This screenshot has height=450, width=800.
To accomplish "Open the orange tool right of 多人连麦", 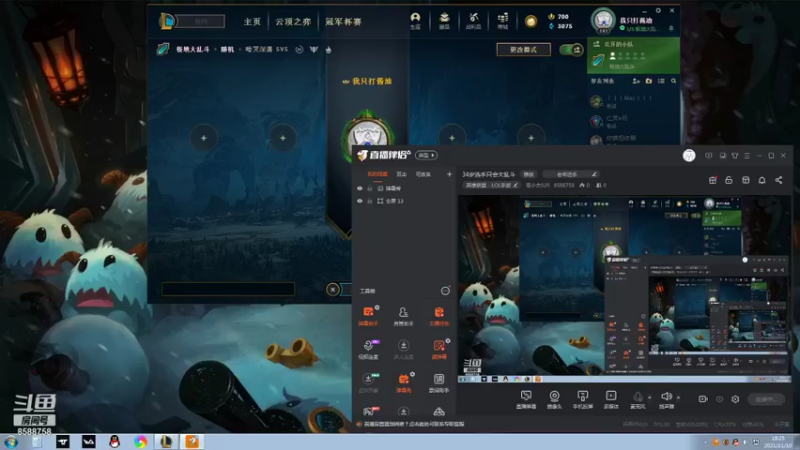I will (439, 349).
